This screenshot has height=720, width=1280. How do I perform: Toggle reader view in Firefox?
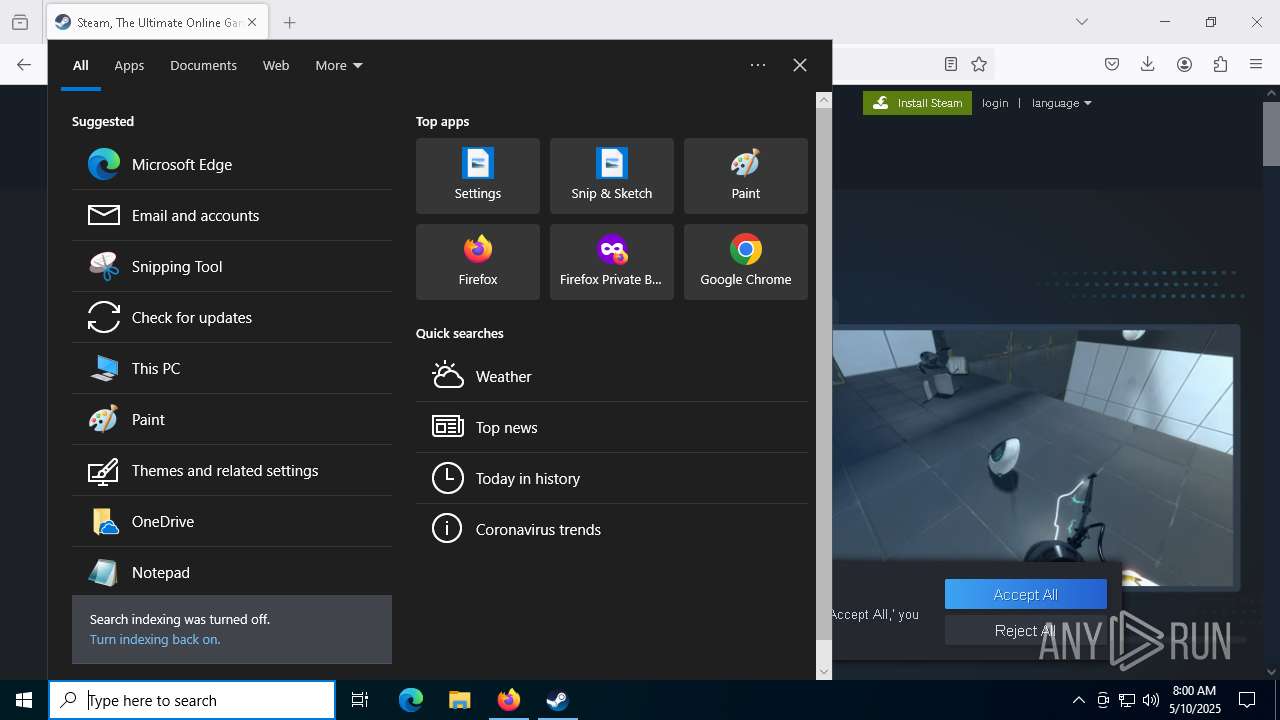pos(951,64)
